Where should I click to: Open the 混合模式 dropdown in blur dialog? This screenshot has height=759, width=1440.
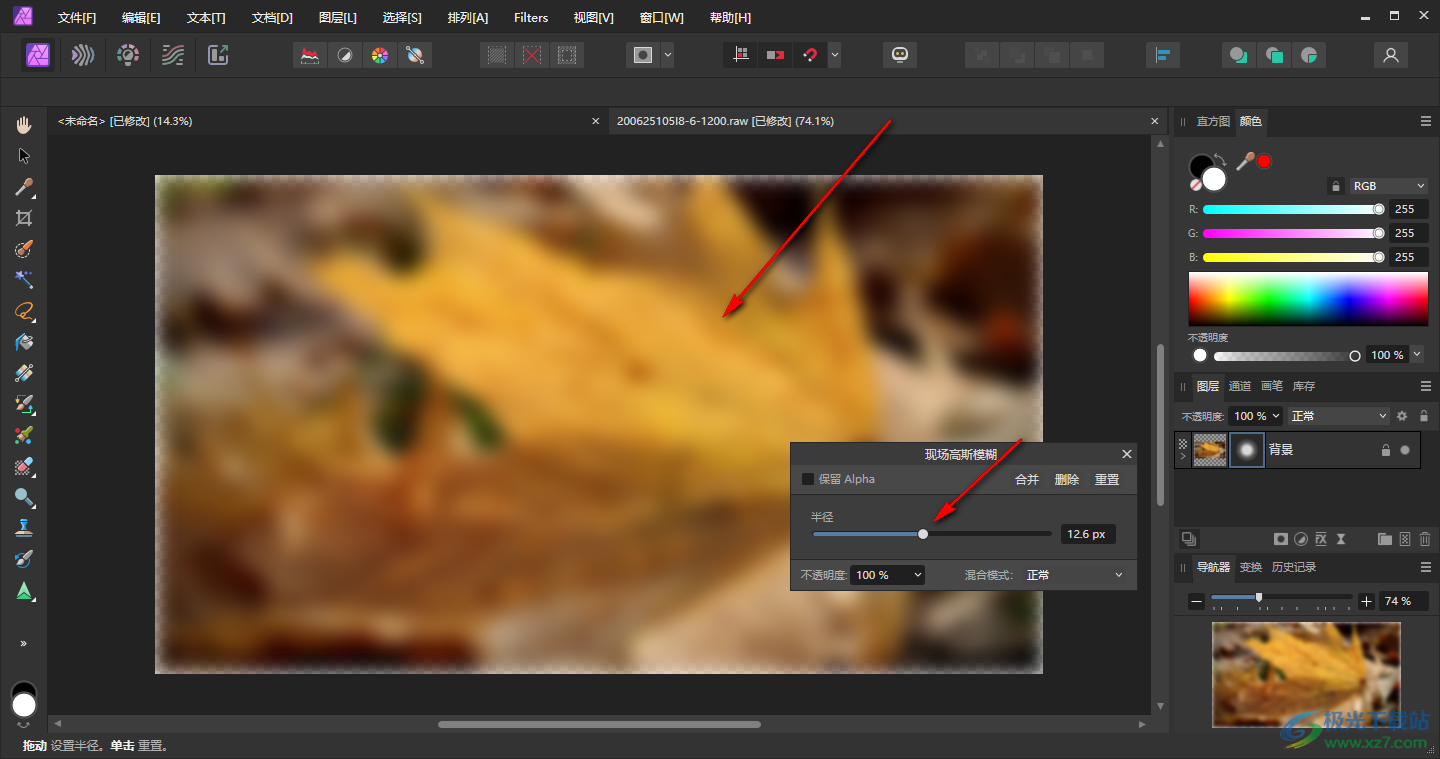pyautogui.click(x=1074, y=575)
